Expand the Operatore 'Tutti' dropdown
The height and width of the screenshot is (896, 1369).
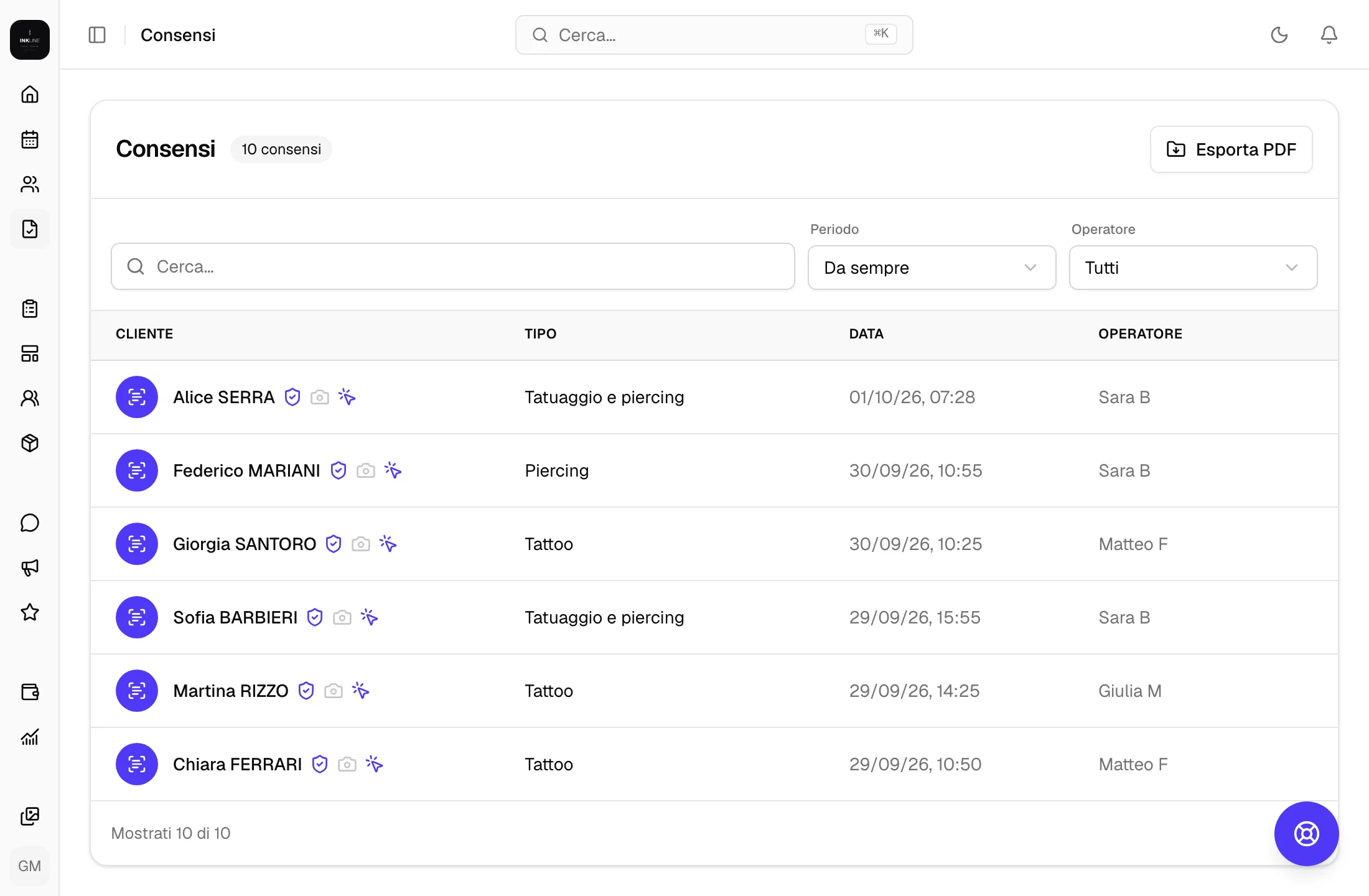tap(1193, 268)
